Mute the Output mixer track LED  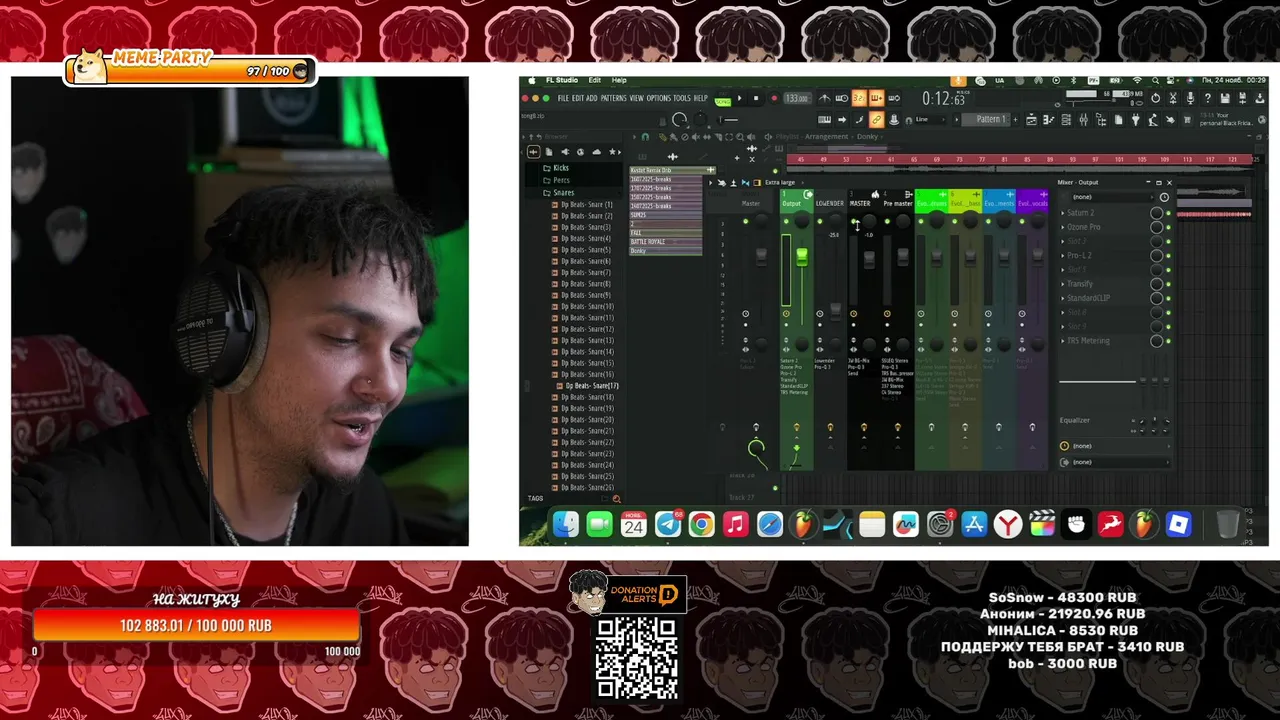pos(785,222)
